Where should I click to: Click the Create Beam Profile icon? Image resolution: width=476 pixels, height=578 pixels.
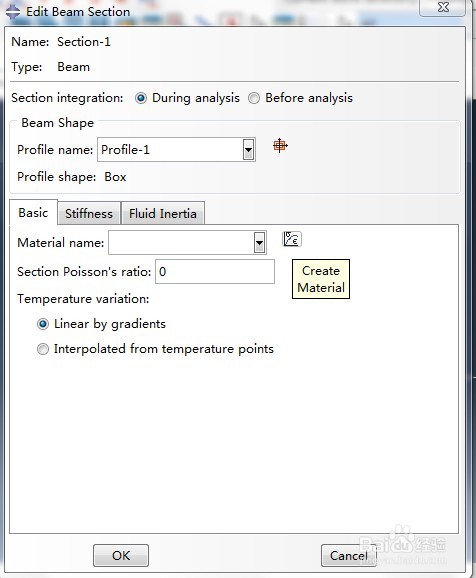(x=280, y=146)
